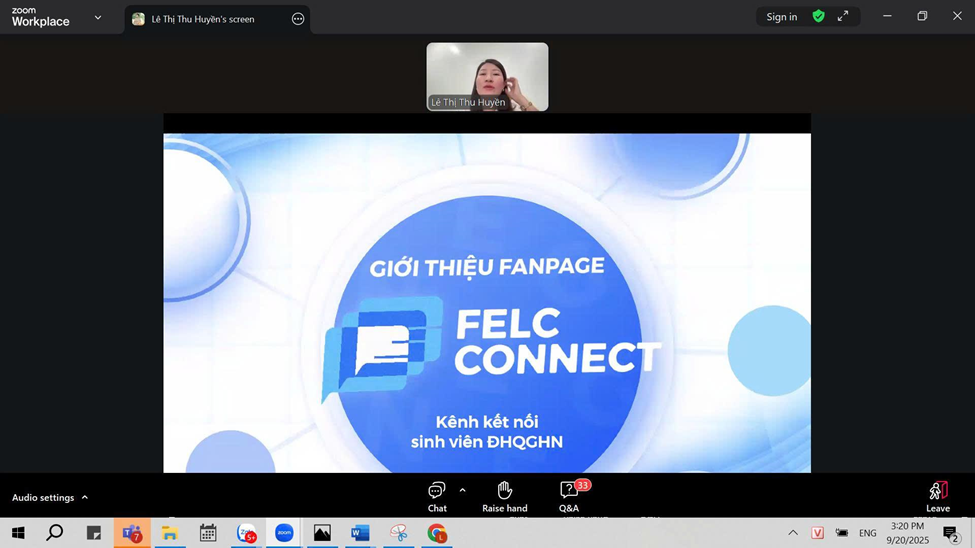This screenshot has width=975, height=548.
Task: Open Windows notification center
Action: pos(951,533)
